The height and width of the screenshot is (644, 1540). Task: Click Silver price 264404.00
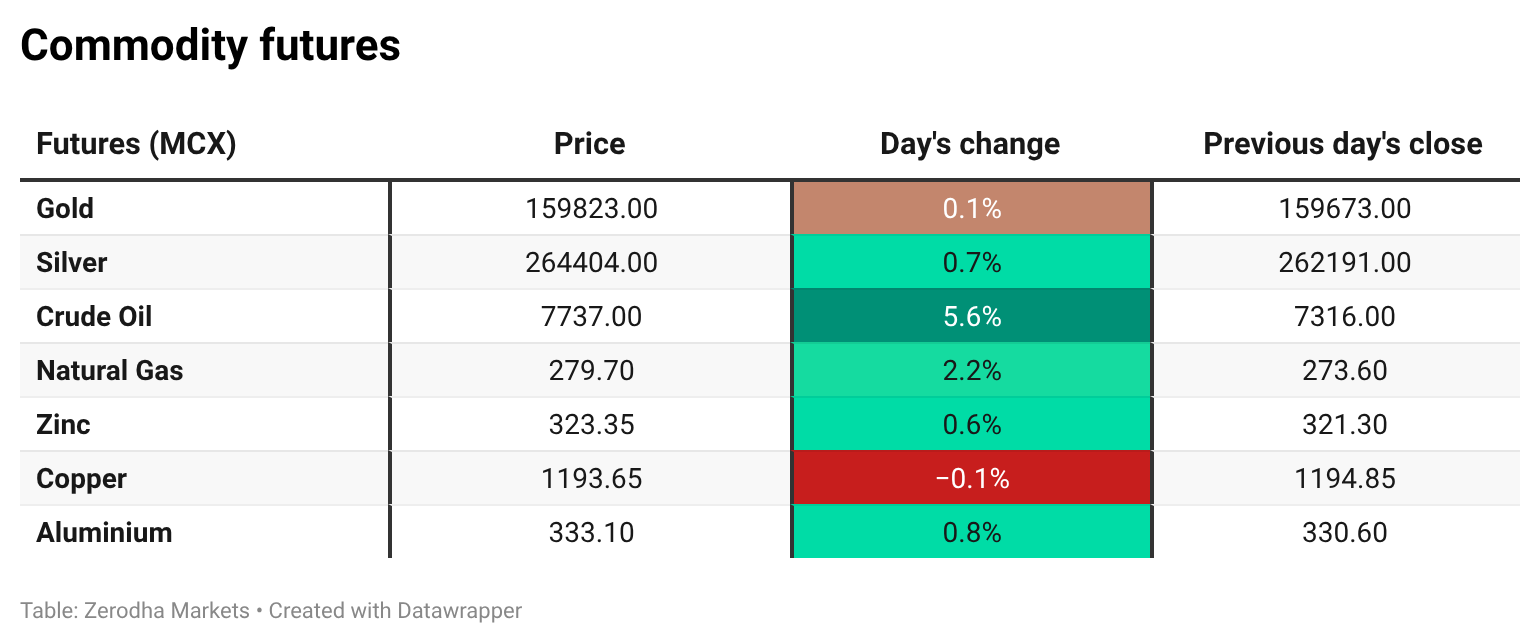click(591, 262)
